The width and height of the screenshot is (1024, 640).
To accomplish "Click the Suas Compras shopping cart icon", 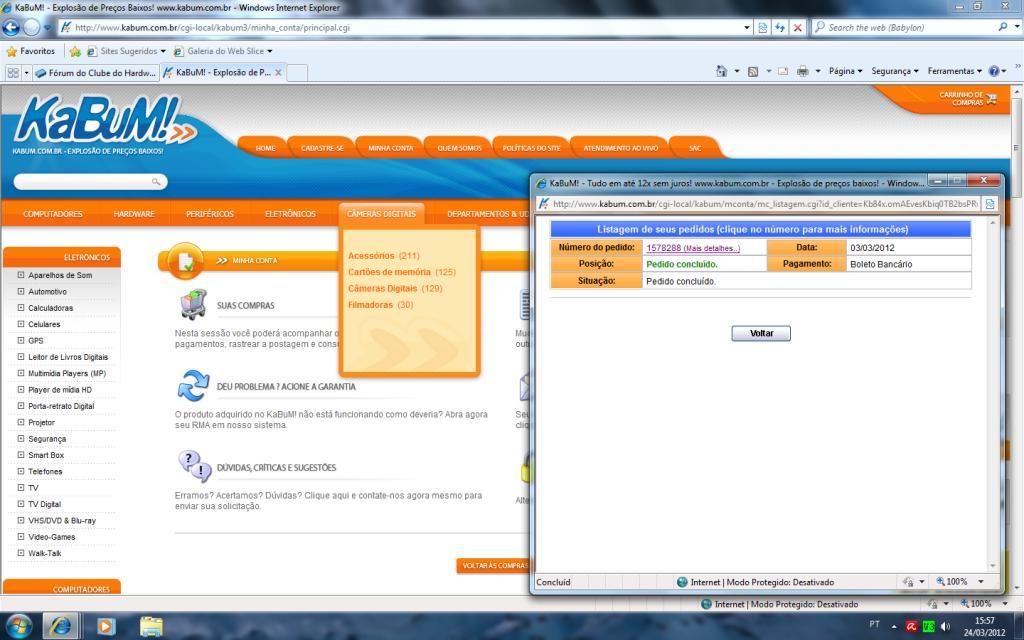I will [x=193, y=304].
